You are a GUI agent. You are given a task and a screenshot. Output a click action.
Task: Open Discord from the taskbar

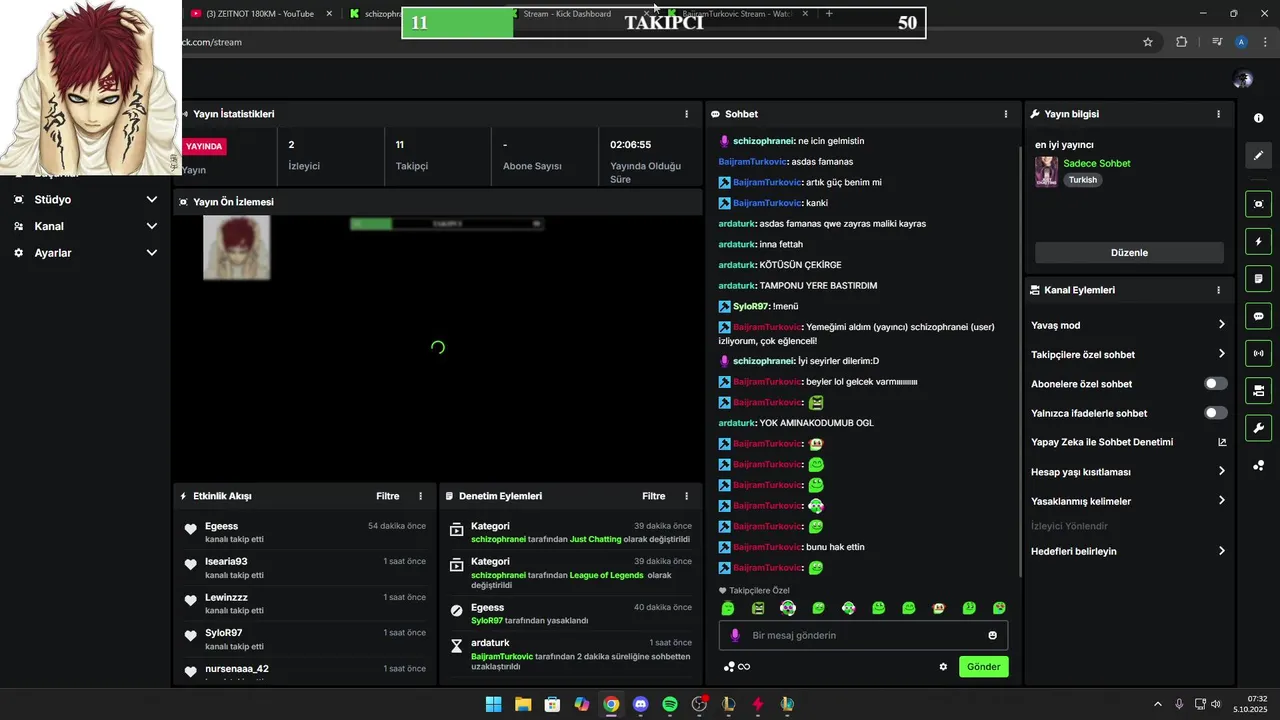(x=641, y=704)
